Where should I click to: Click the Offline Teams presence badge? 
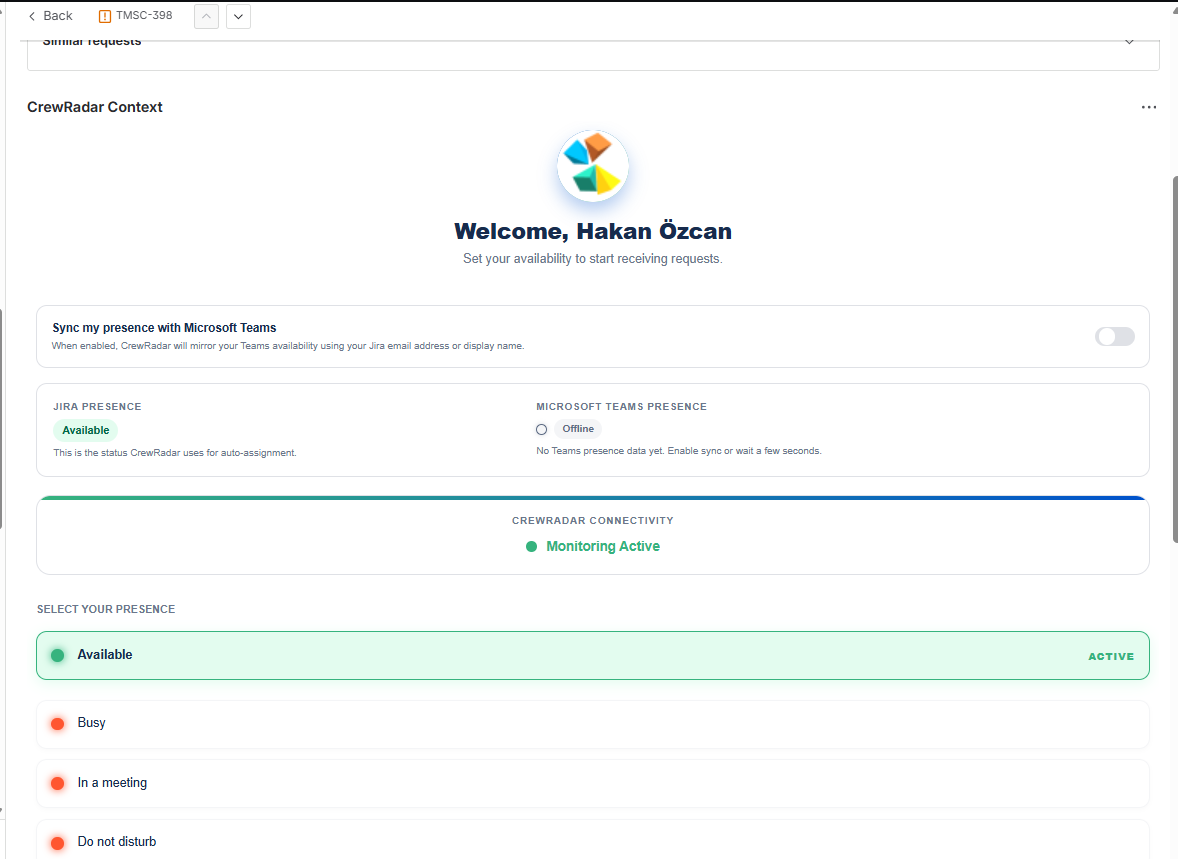pos(578,429)
